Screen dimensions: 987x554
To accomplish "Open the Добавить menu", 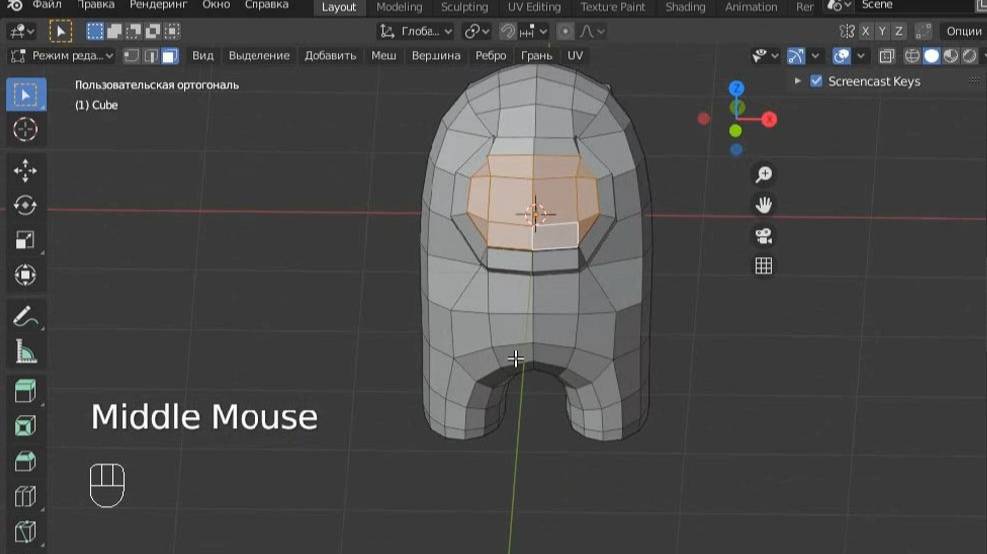I will (330, 56).
